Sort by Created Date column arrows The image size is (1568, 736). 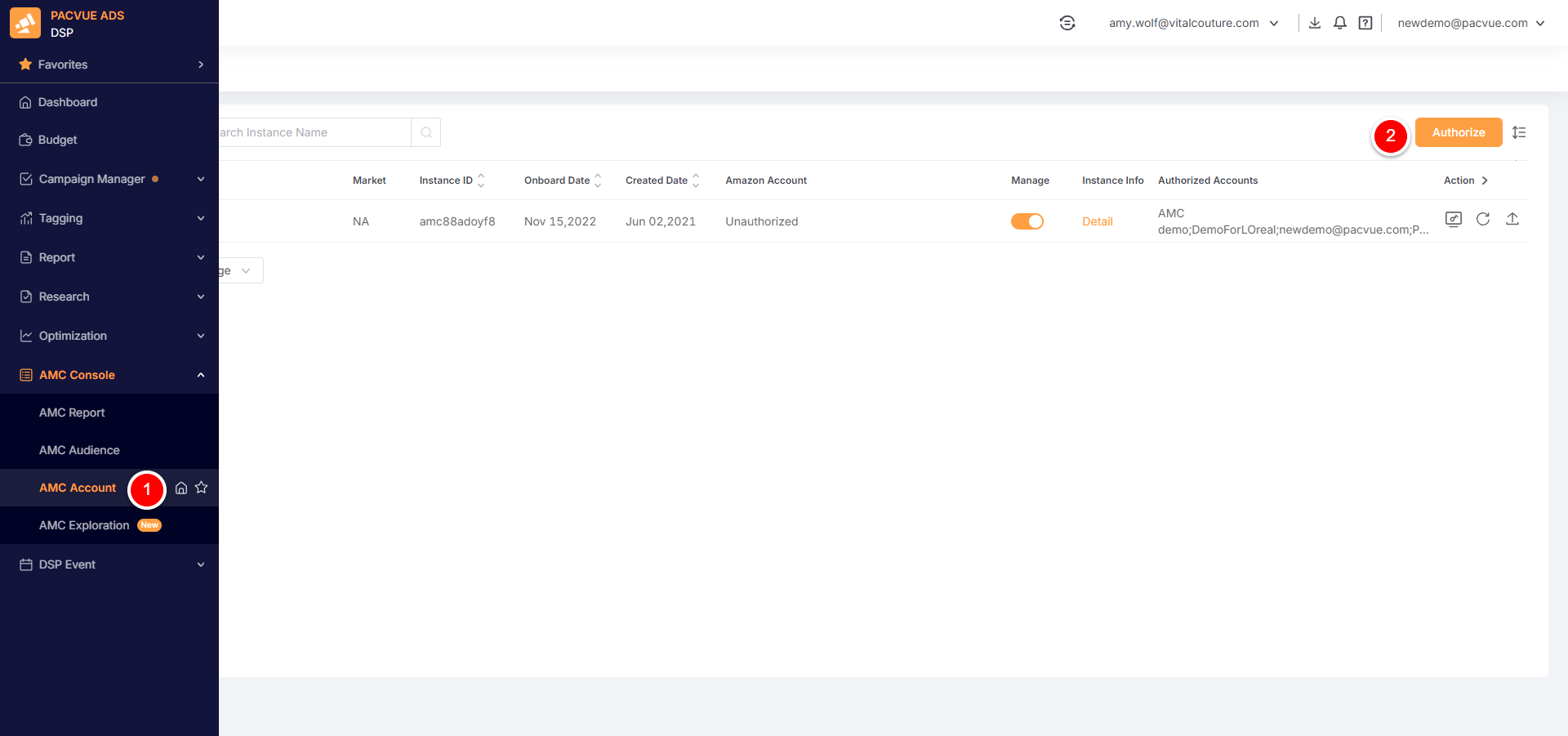(696, 181)
